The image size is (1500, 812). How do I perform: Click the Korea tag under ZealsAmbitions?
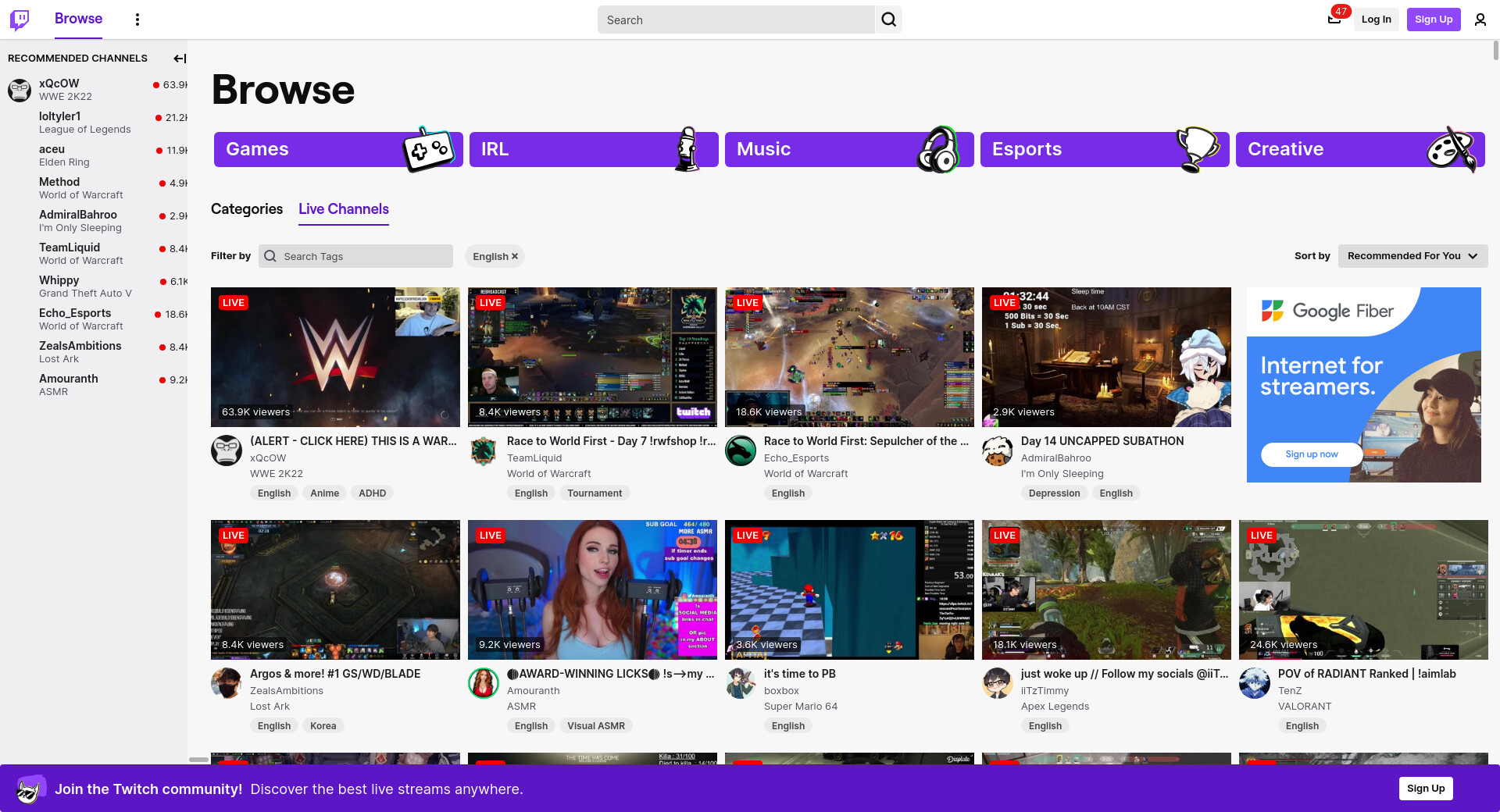(323, 726)
